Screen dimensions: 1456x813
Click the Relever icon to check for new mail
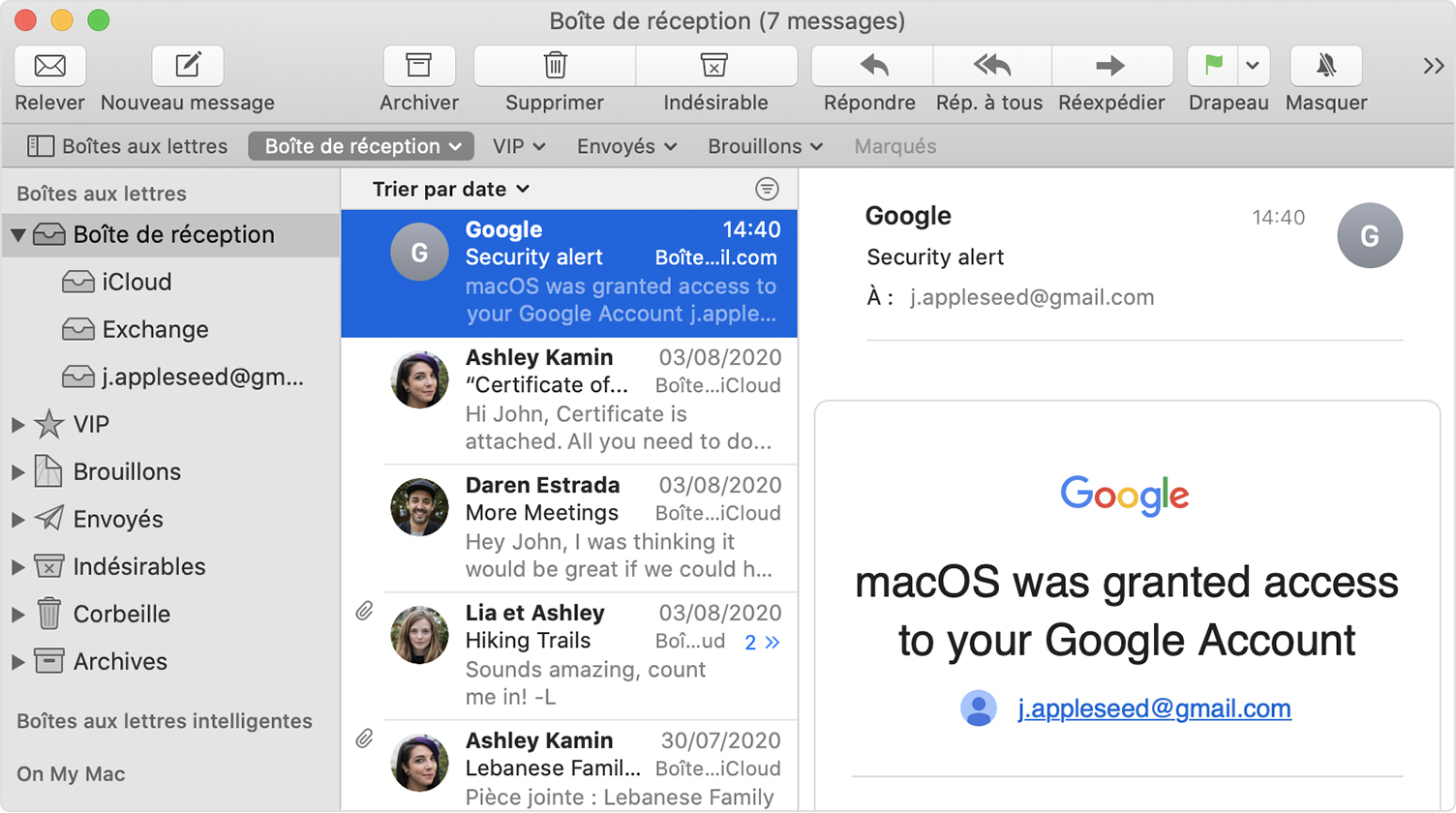(49, 66)
